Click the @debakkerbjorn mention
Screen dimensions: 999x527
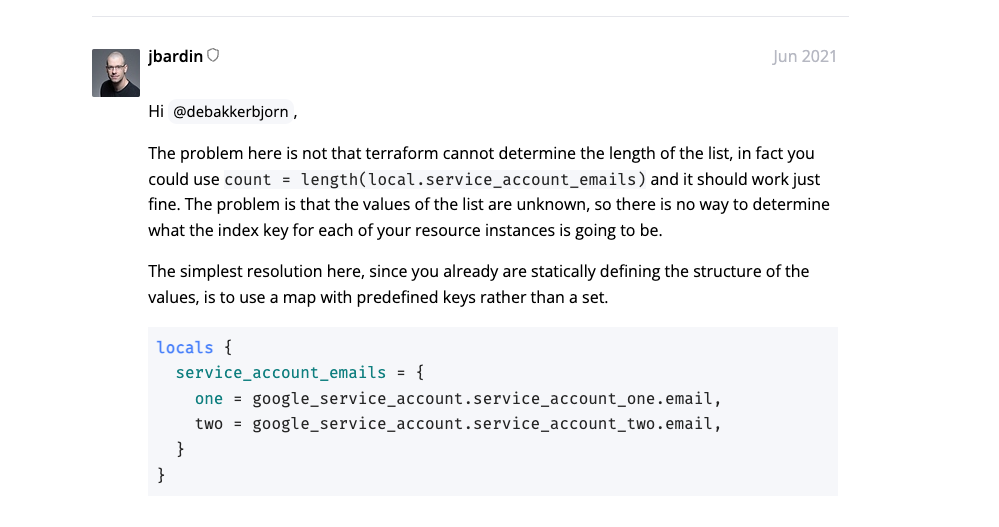[232, 112]
